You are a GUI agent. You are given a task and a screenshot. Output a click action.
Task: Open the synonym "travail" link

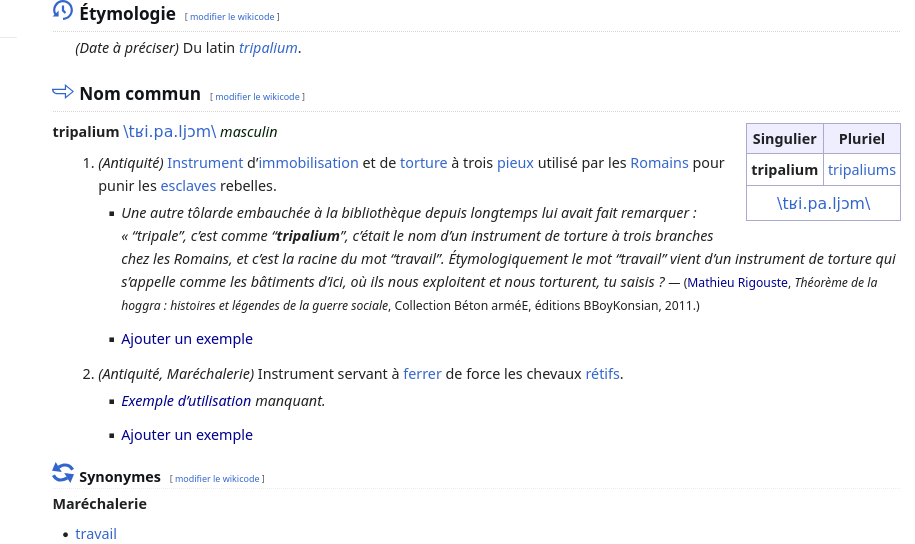coord(96,534)
